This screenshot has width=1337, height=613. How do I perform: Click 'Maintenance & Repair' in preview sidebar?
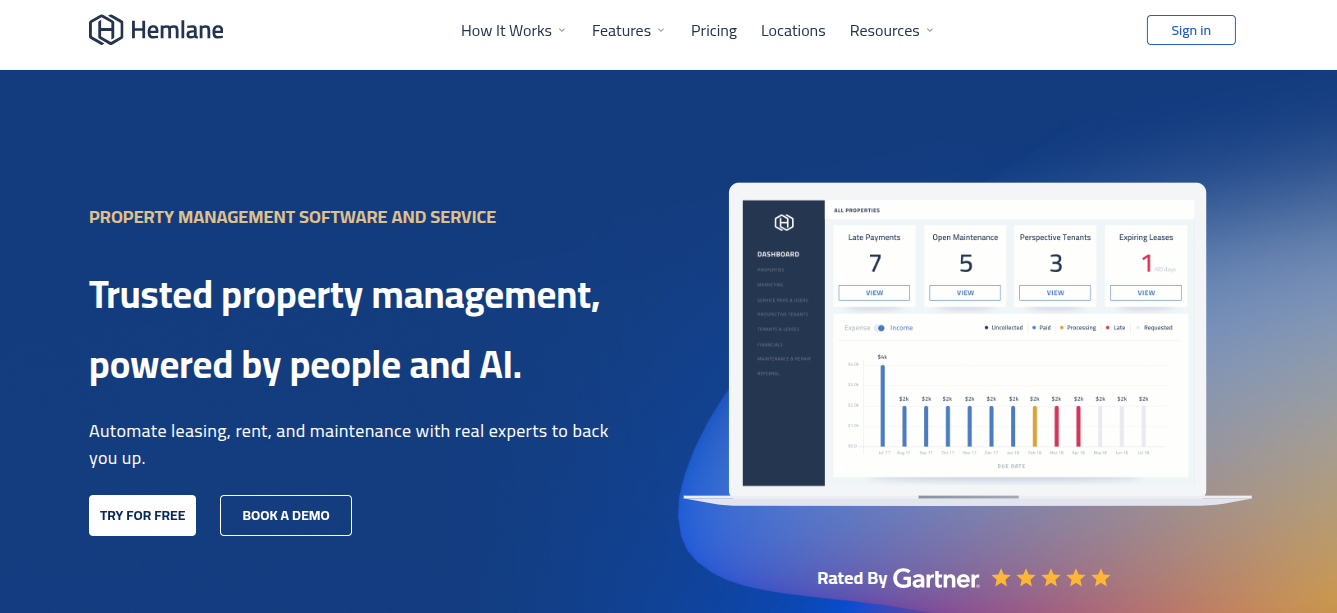[783, 359]
